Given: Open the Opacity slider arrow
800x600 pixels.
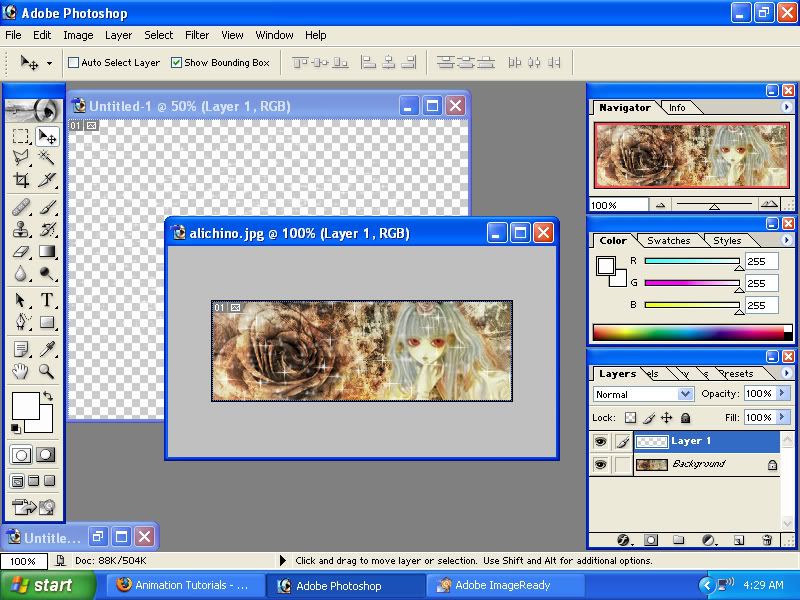Looking at the screenshot, I should 782,393.
